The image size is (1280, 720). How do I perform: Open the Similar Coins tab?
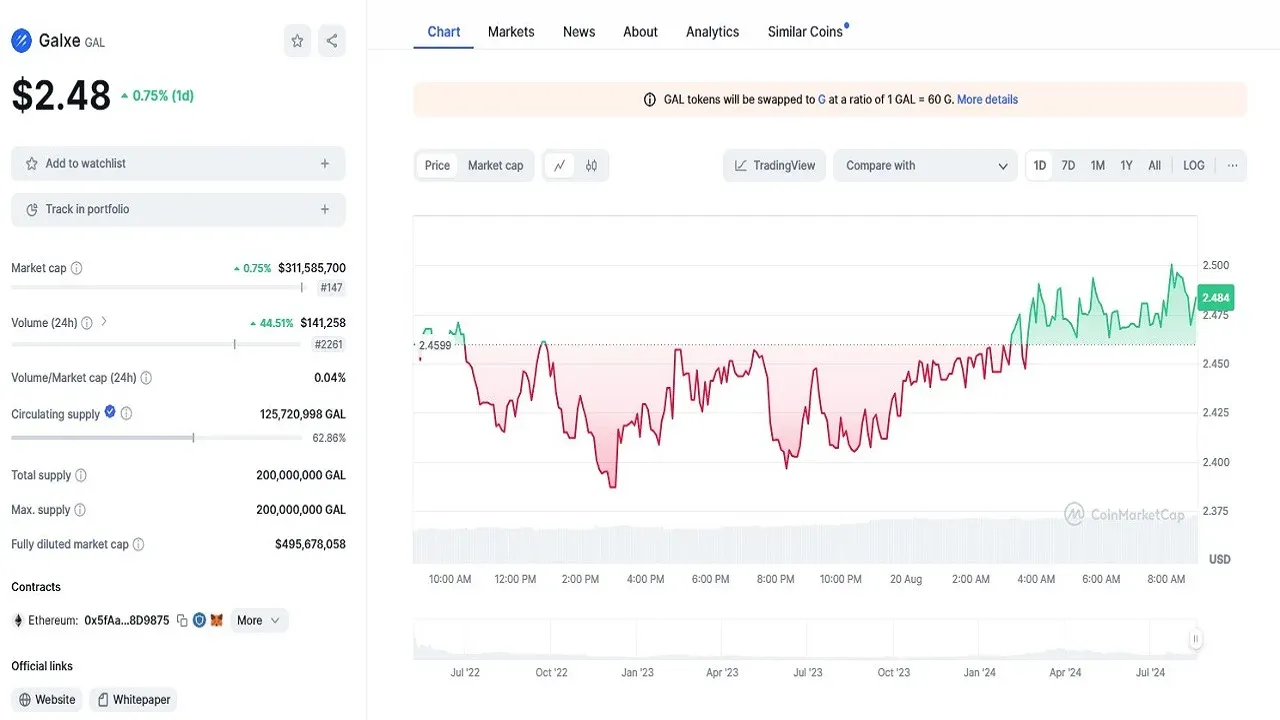point(806,32)
